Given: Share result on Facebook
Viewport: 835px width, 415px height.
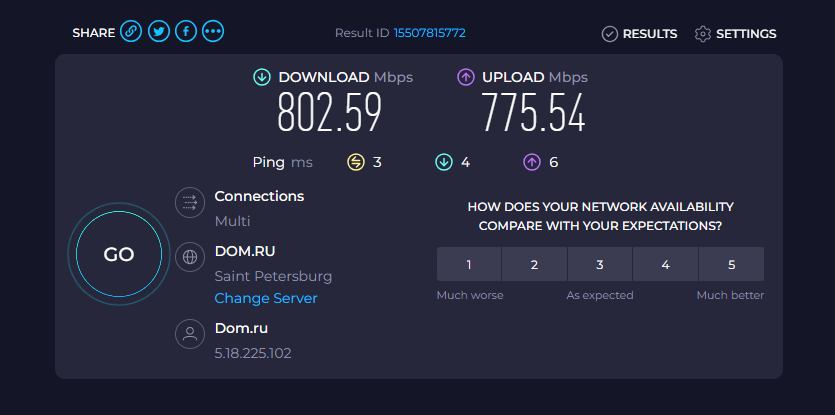Looking at the screenshot, I should 185,32.
